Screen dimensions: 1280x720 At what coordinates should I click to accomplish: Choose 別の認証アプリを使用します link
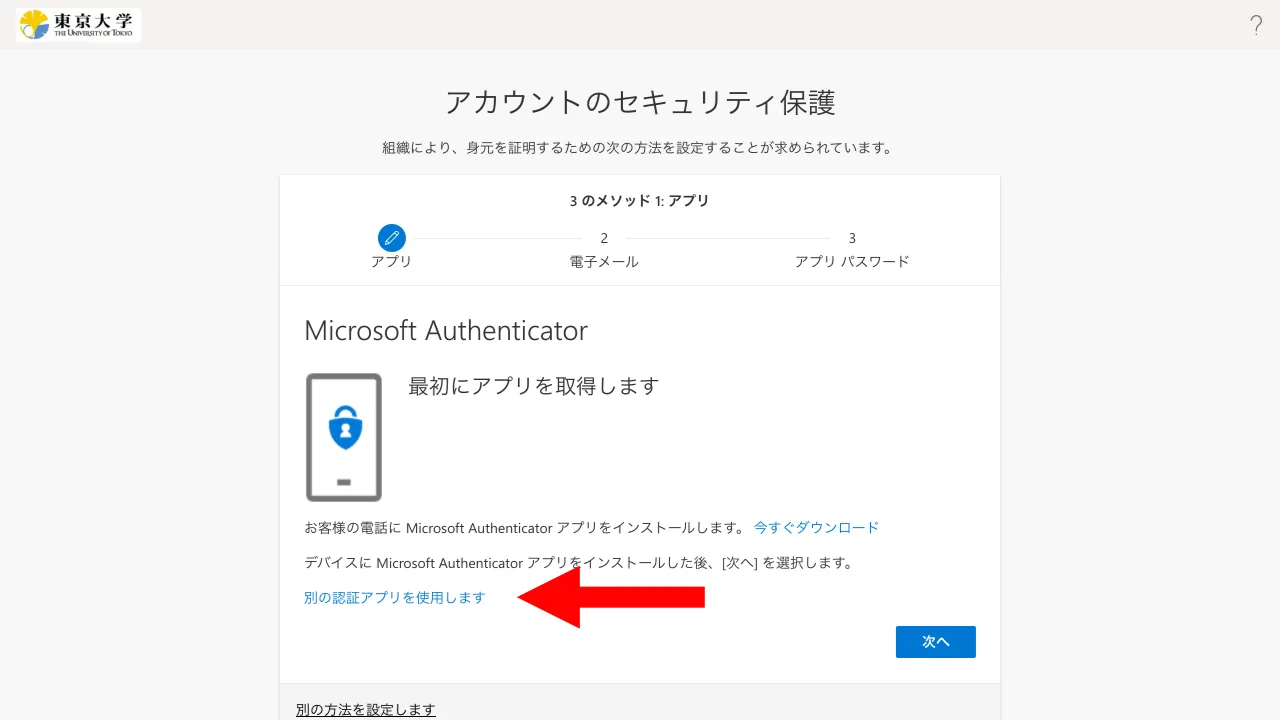[394, 597]
